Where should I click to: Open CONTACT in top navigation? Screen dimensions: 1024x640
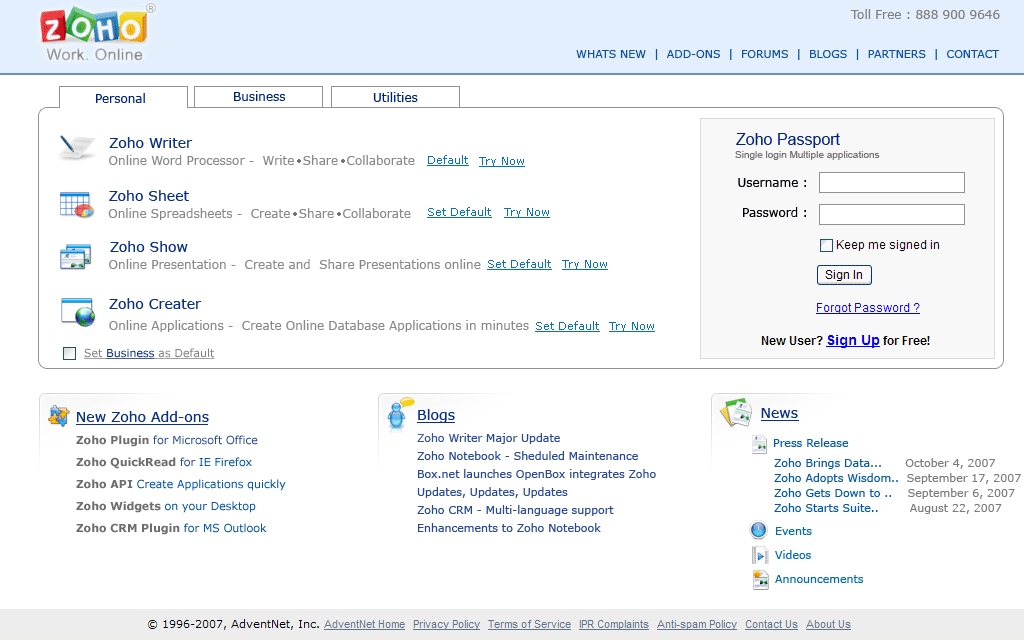(x=972, y=54)
